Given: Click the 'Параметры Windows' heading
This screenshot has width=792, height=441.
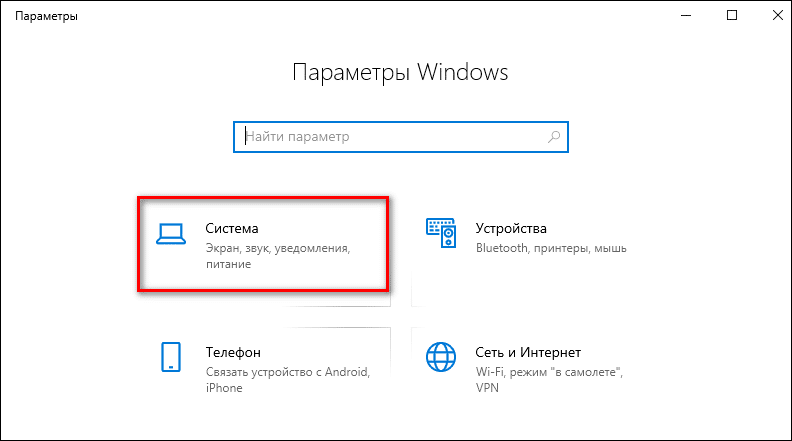Looking at the screenshot, I should click(400, 72).
